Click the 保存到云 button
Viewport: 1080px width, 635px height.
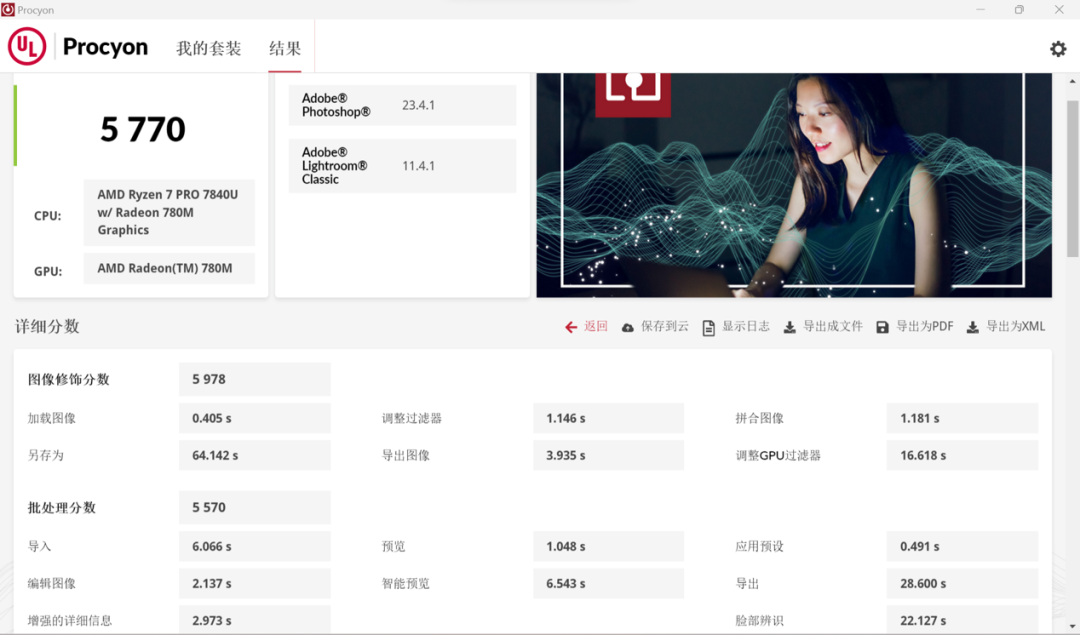click(x=665, y=326)
